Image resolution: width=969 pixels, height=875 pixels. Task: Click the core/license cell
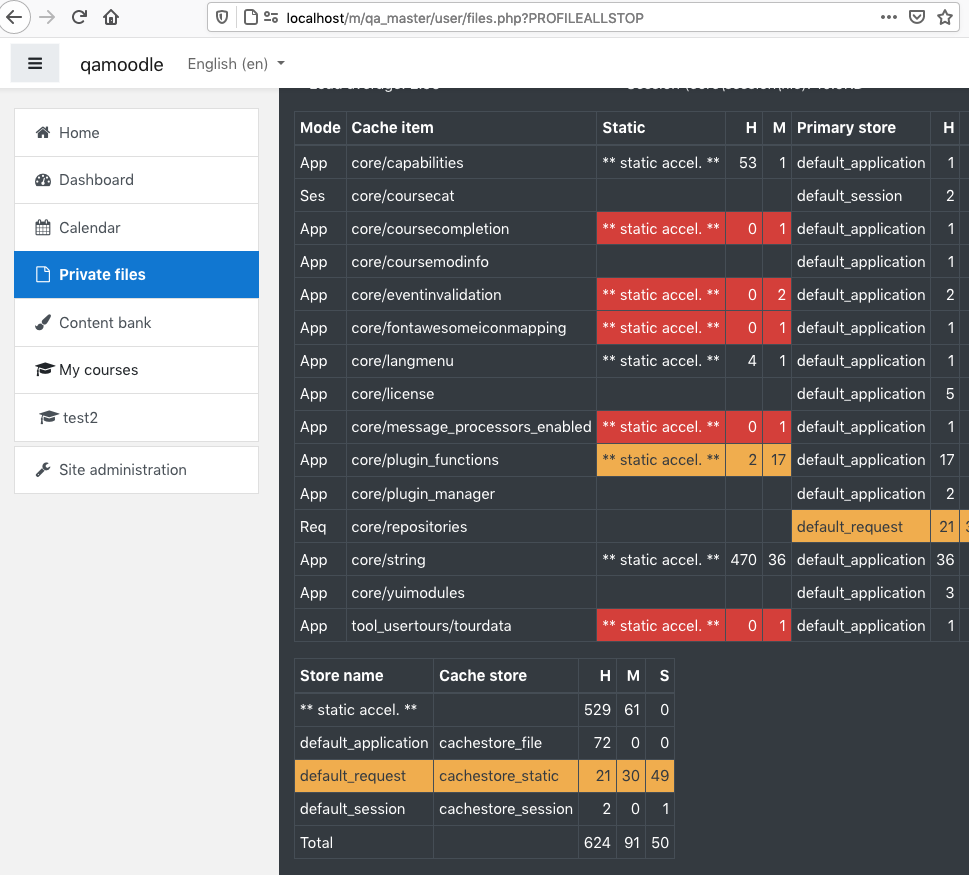click(471, 394)
